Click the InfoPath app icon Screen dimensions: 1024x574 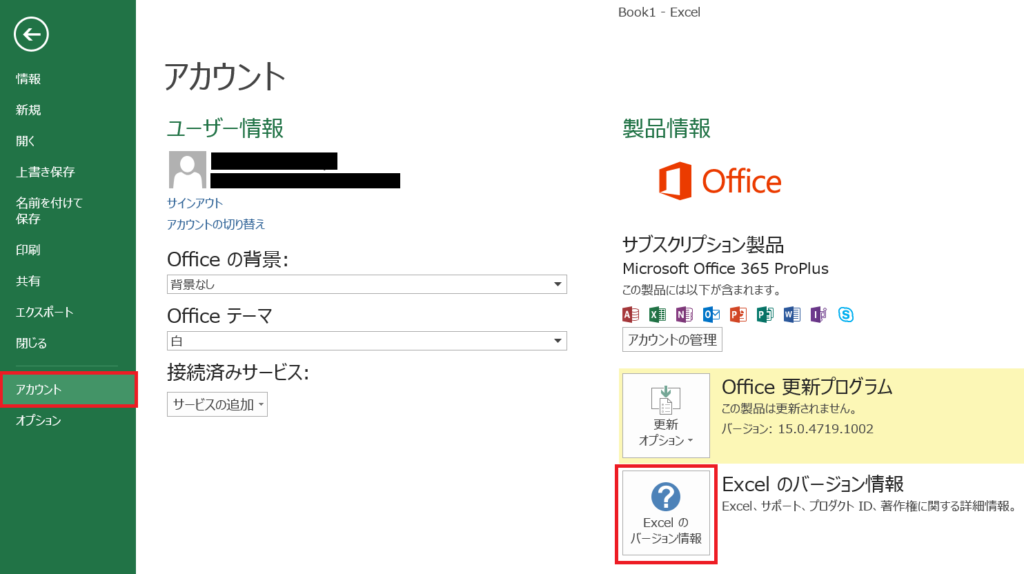pyautogui.click(x=818, y=315)
